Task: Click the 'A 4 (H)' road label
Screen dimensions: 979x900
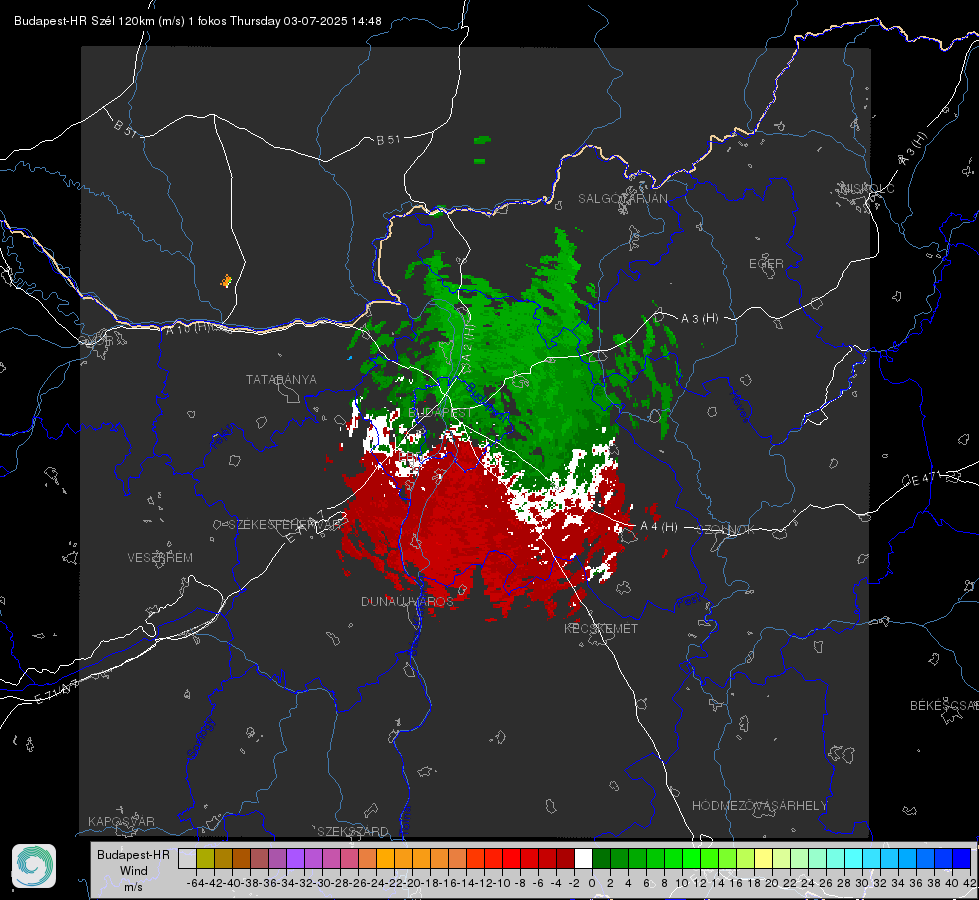Action: 659,527
